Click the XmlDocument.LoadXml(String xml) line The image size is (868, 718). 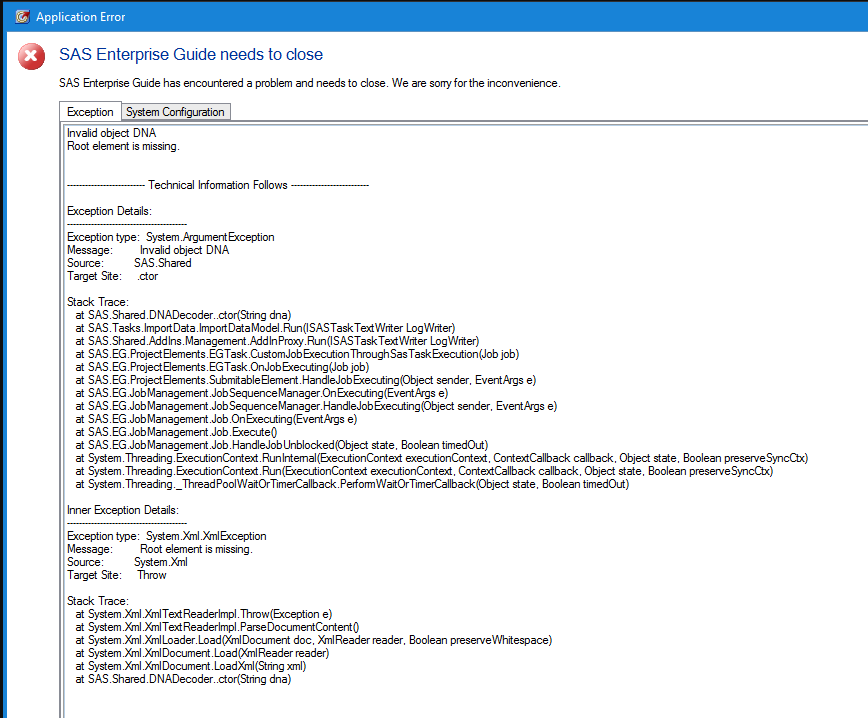point(197,666)
